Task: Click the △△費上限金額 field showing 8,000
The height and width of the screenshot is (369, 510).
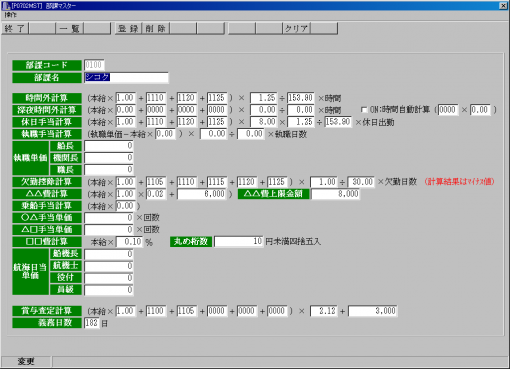Action: tap(336, 194)
